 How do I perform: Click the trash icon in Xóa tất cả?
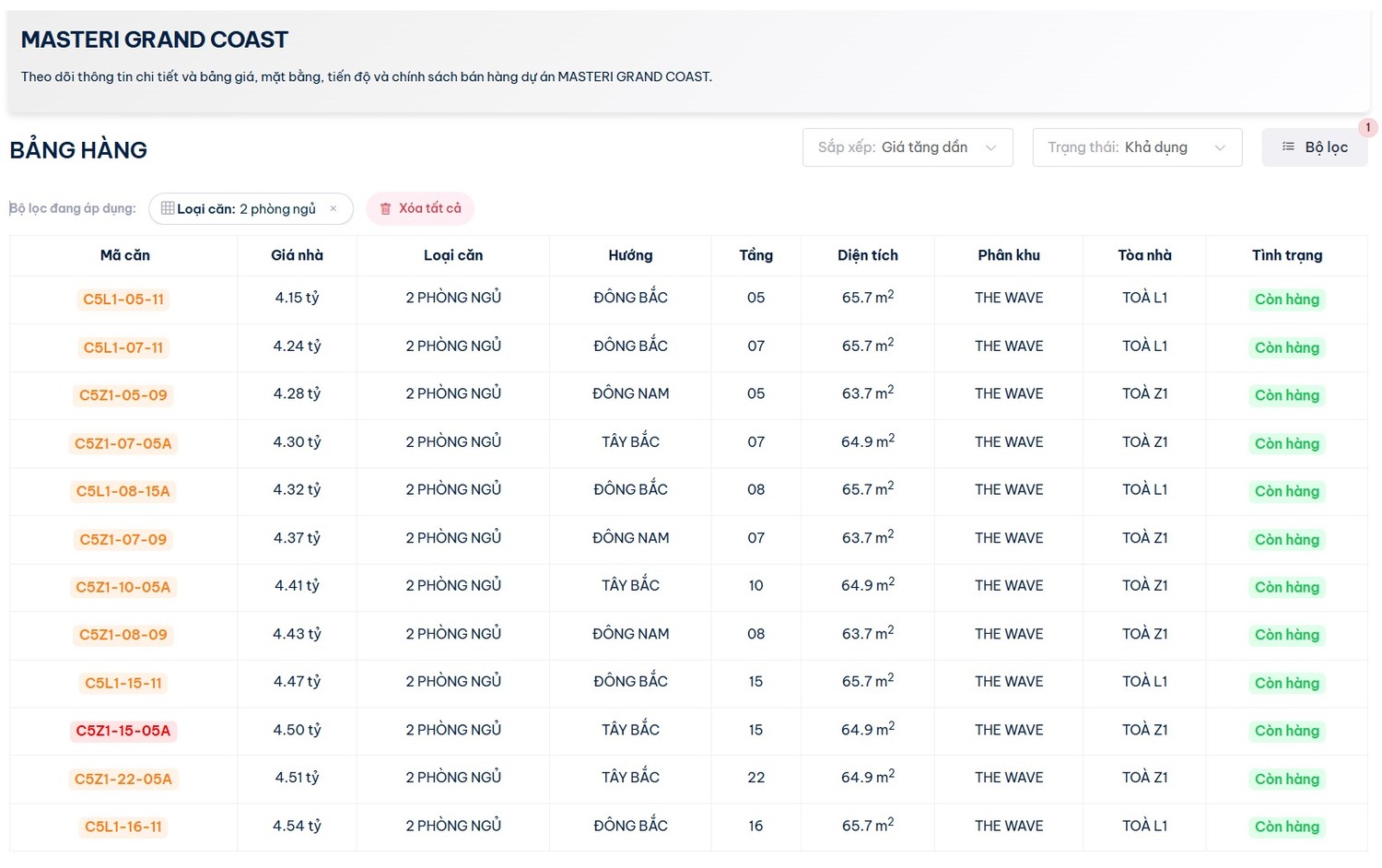pos(385,209)
